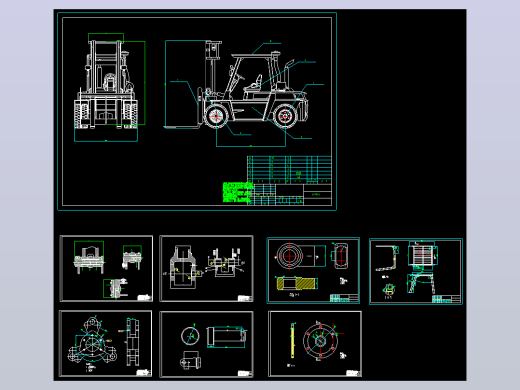Viewport: 520px width, 390px height.
Task: Select the triangular flange bracket drawing sheet
Action: (x=105, y=344)
